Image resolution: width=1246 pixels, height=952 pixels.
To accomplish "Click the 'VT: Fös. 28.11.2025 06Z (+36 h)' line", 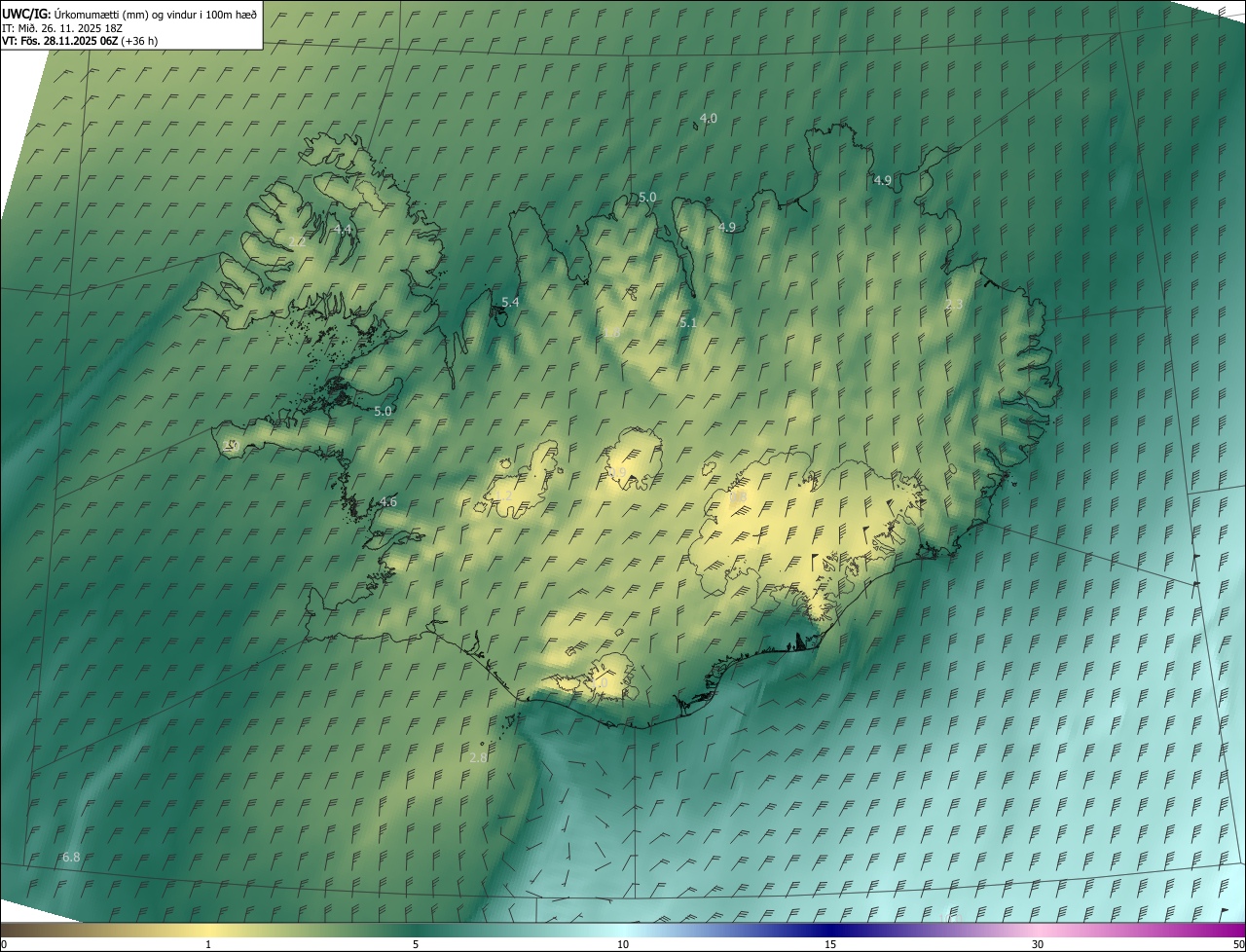I will tap(80, 41).
